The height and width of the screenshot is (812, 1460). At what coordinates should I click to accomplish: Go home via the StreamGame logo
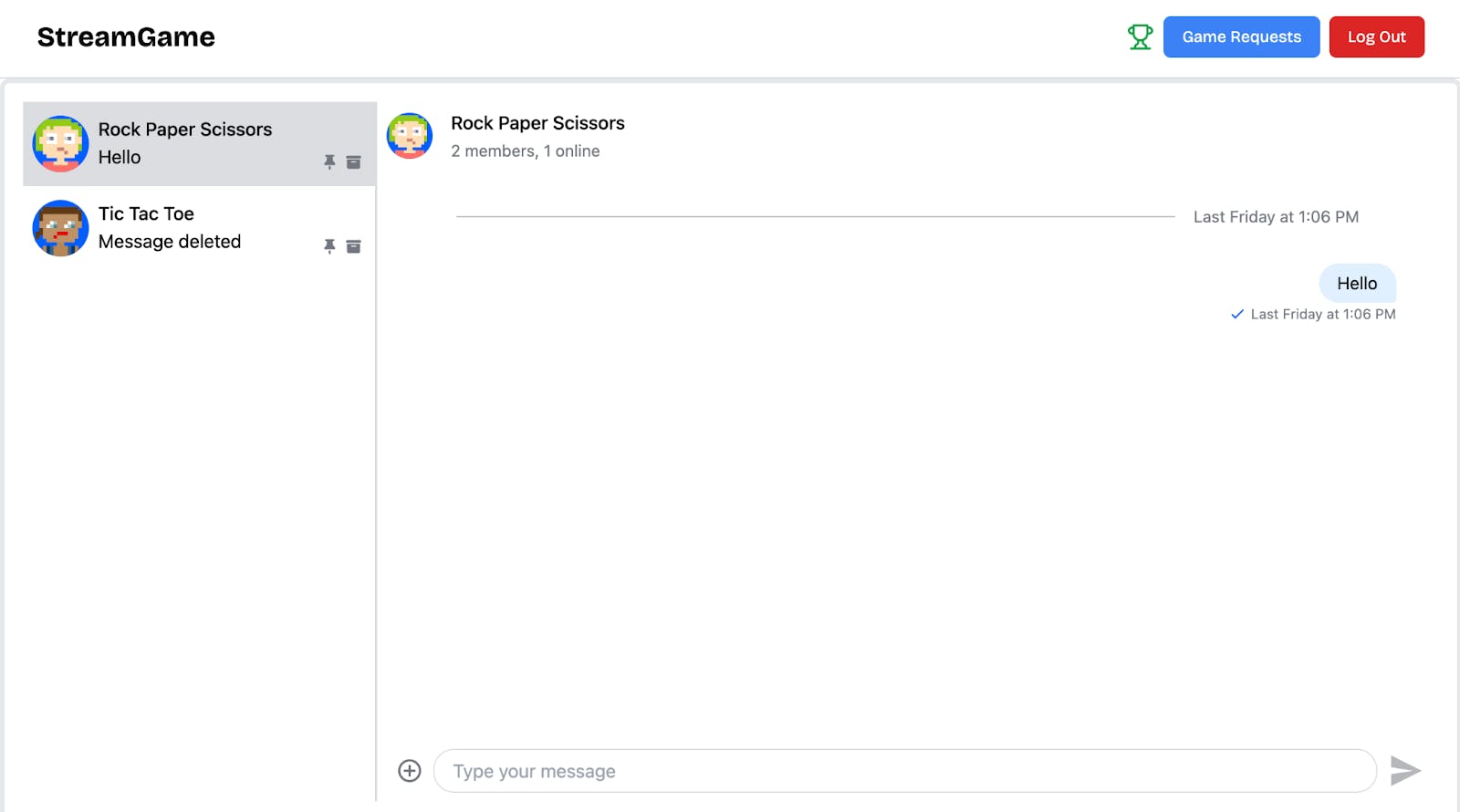tap(126, 37)
